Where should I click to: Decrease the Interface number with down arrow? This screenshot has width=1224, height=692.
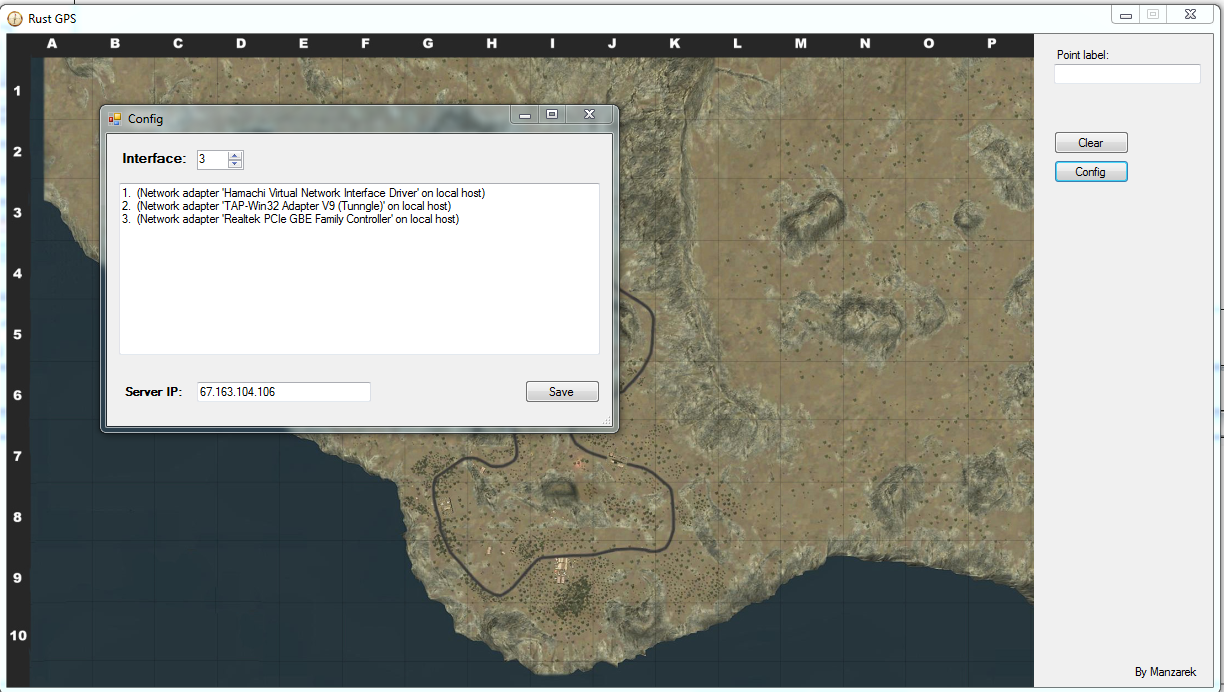tap(235, 163)
